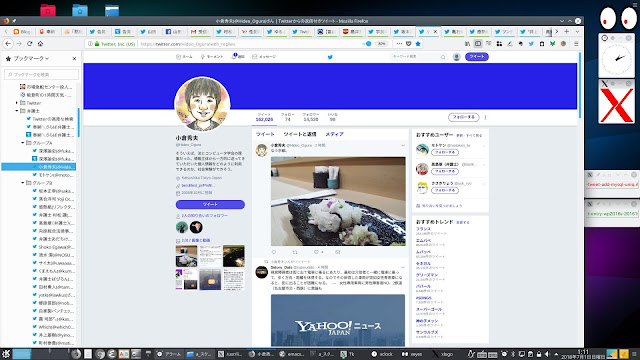Open Twitter メッセージ
The width and height of the screenshot is (640, 360).
coord(264,57)
